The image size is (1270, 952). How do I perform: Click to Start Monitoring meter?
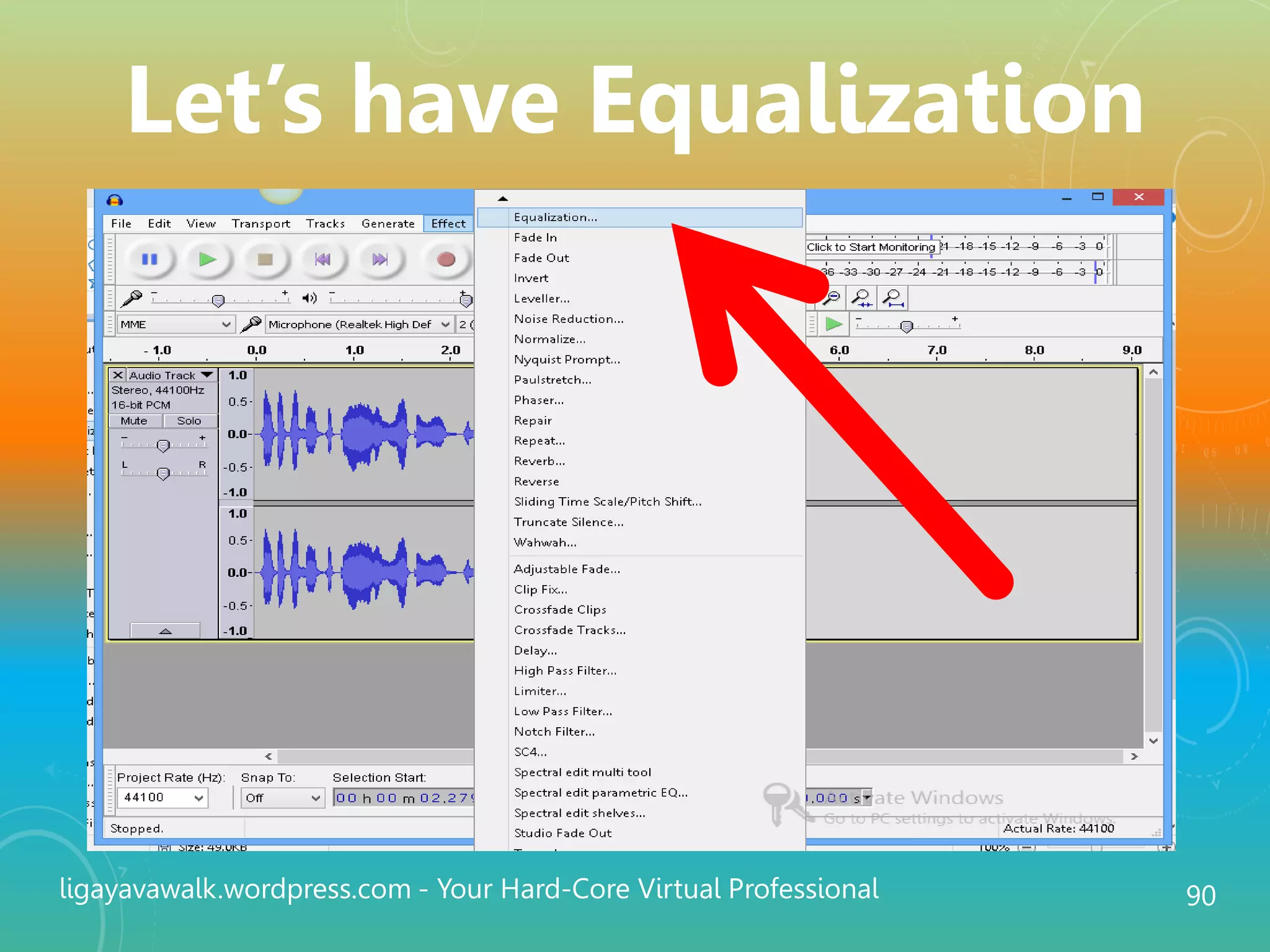click(871, 247)
